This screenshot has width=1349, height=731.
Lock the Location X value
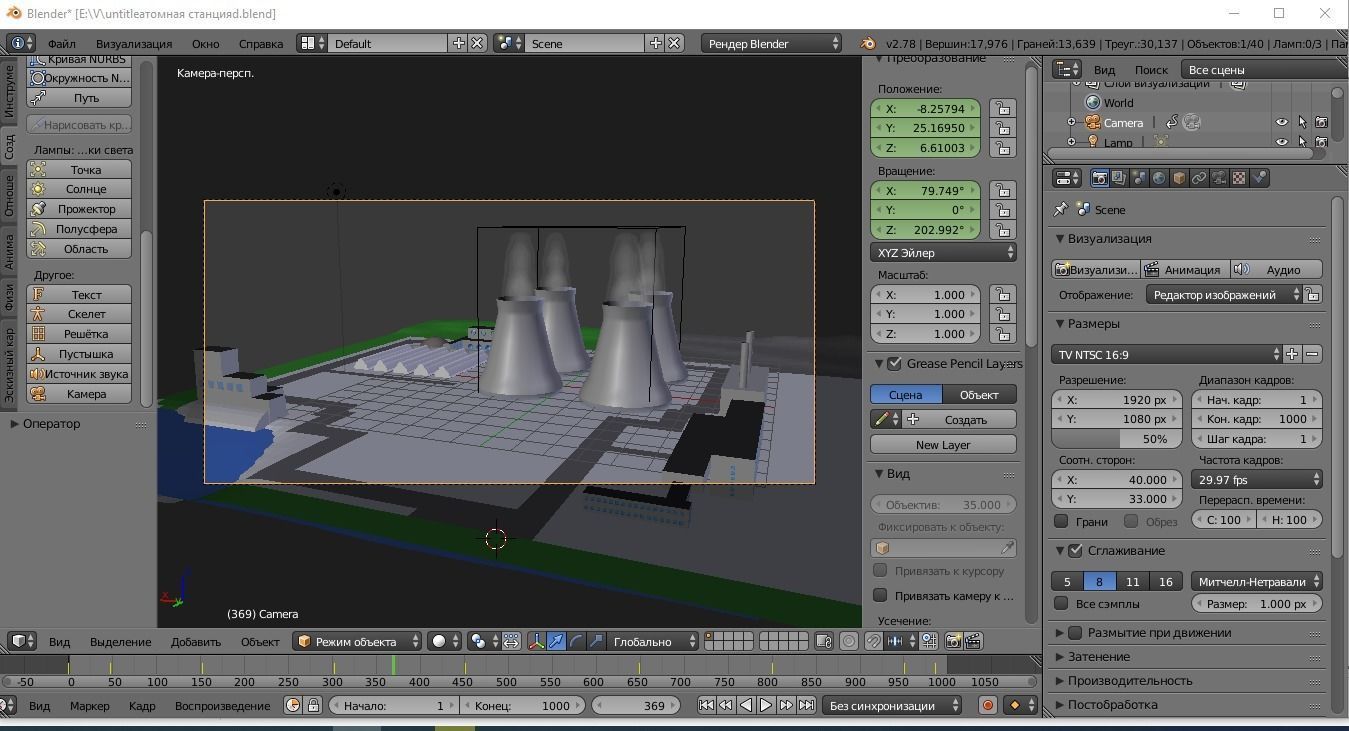click(x=1002, y=108)
